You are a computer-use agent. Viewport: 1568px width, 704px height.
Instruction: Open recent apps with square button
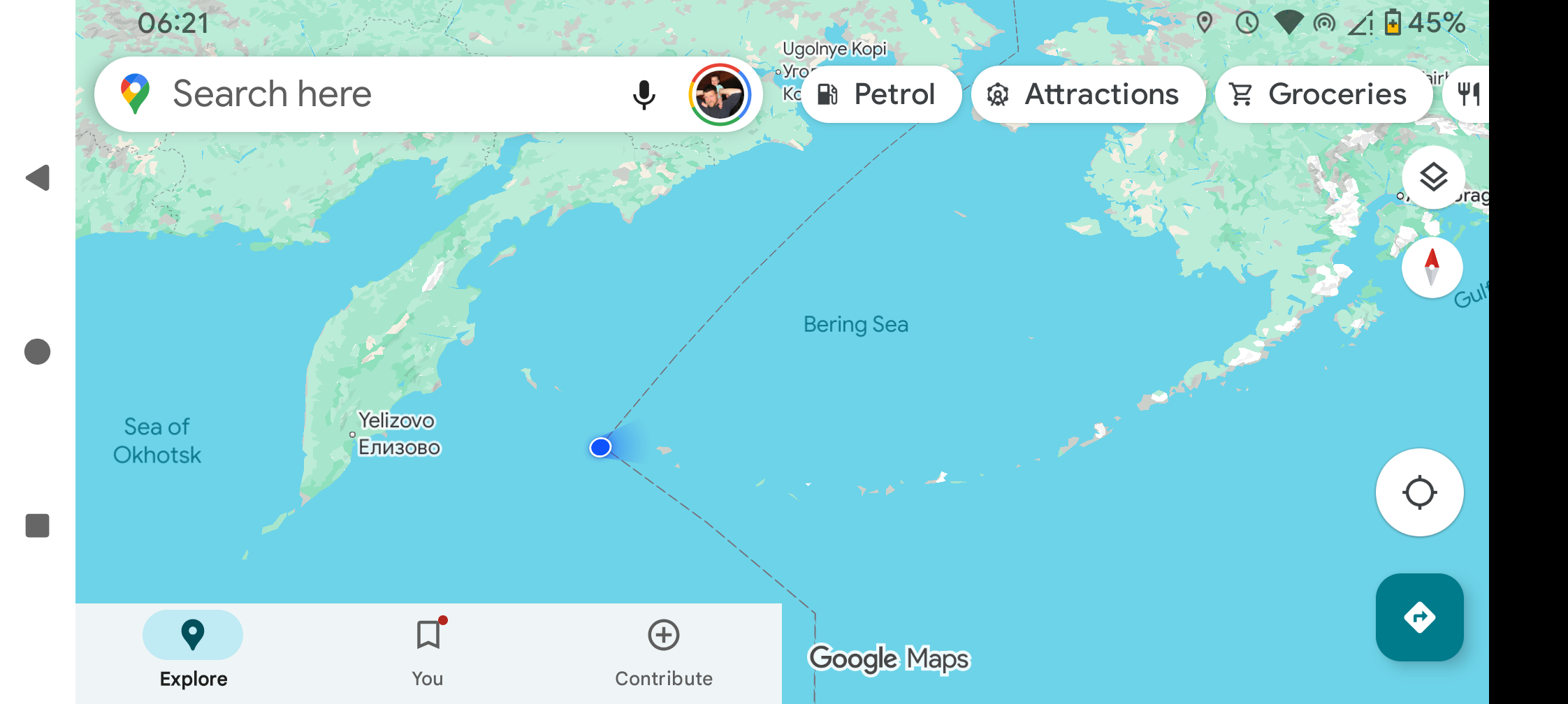click(x=38, y=525)
